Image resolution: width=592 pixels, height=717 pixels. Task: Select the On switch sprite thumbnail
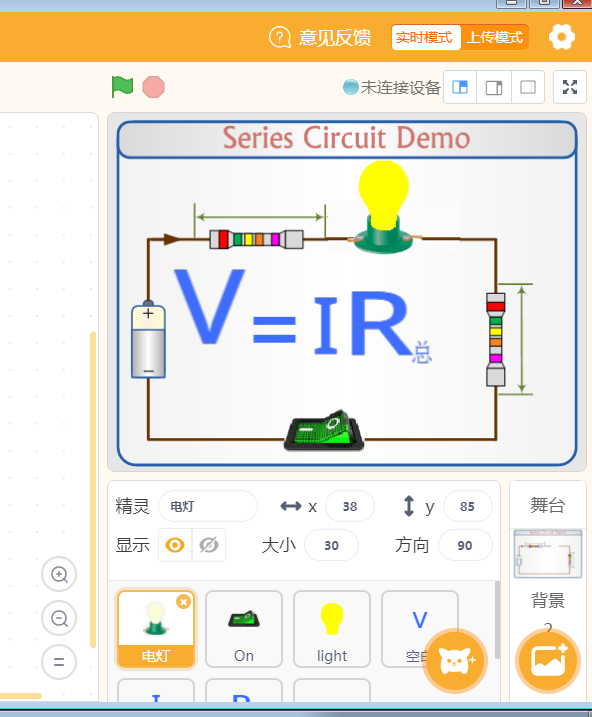pos(244,629)
